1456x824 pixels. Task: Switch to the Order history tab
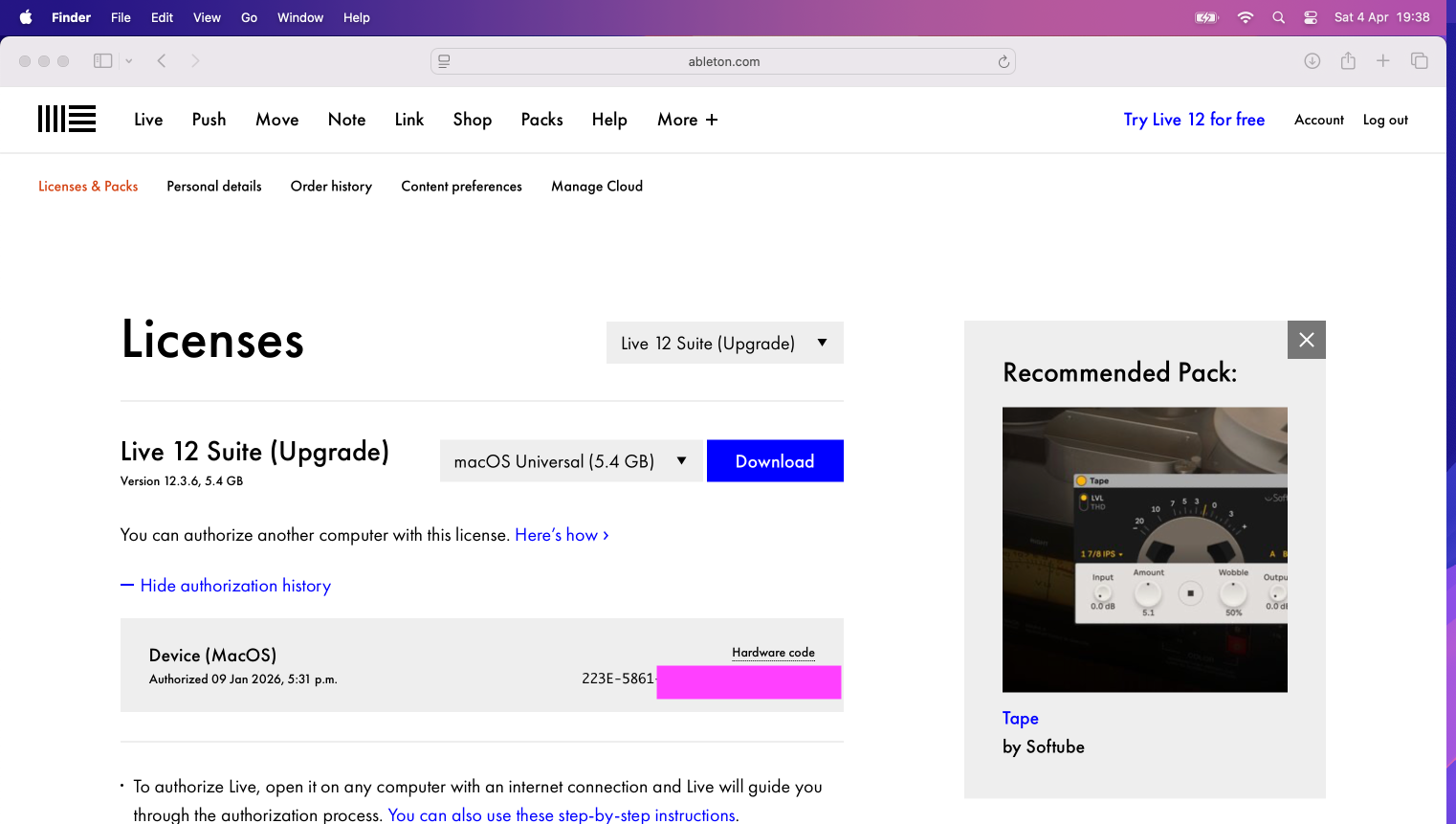(x=331, y=187)
